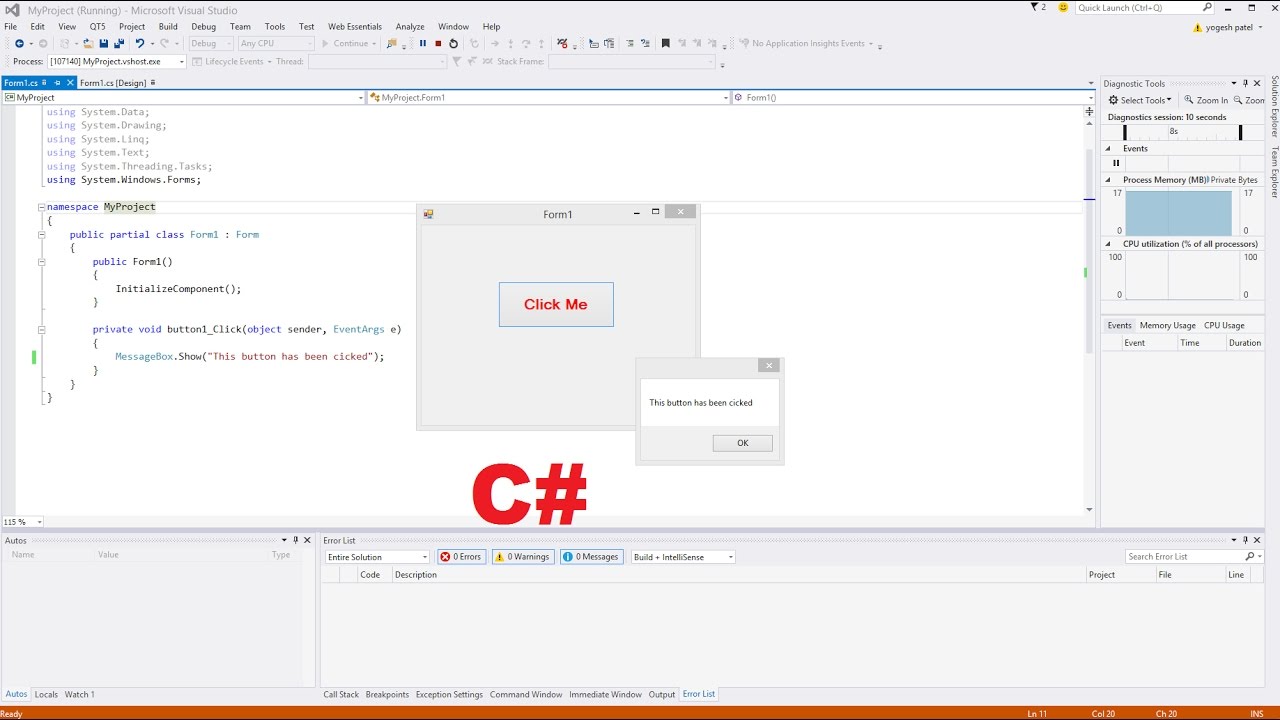Click the "Click Me" button on Form1
Screen dimensions: 1280x720
[556, 304]
